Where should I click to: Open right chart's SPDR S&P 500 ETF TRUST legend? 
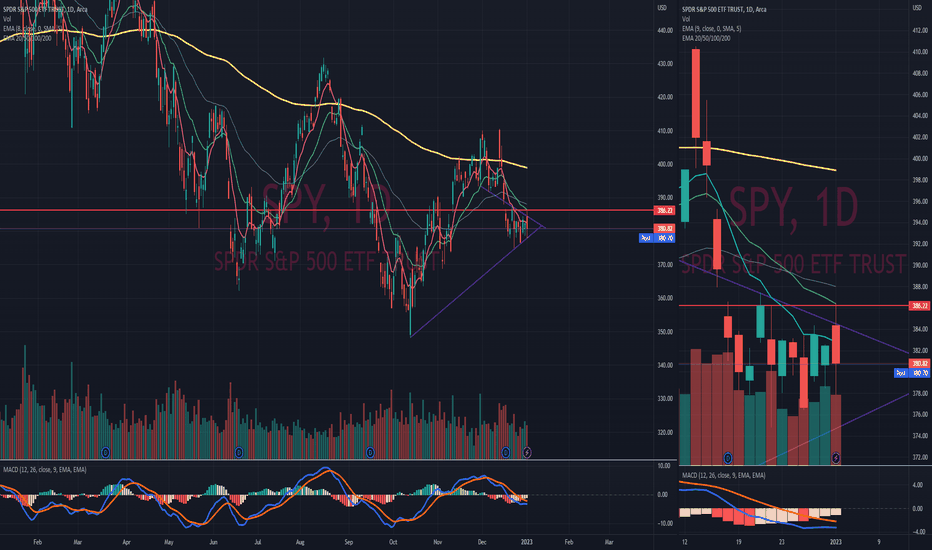coord(724,10)
